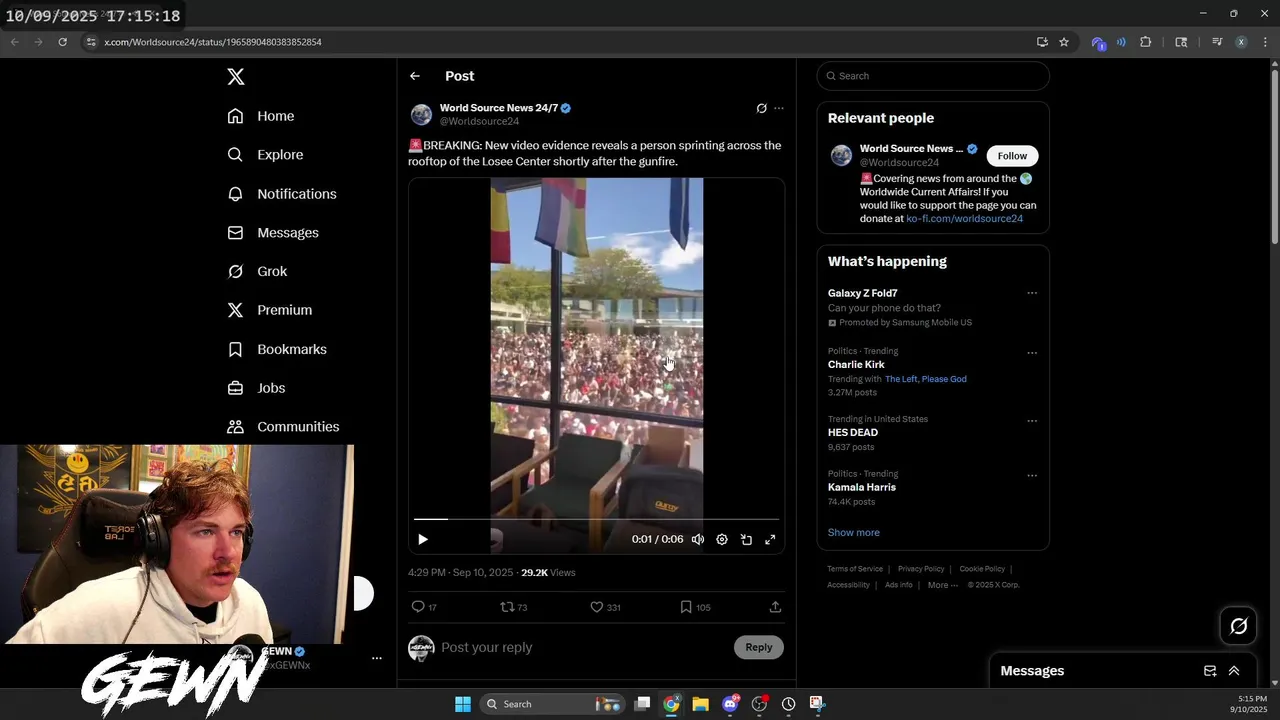Open Notifications in the sidebar
Screen dimensions: 1280x720
282,194
